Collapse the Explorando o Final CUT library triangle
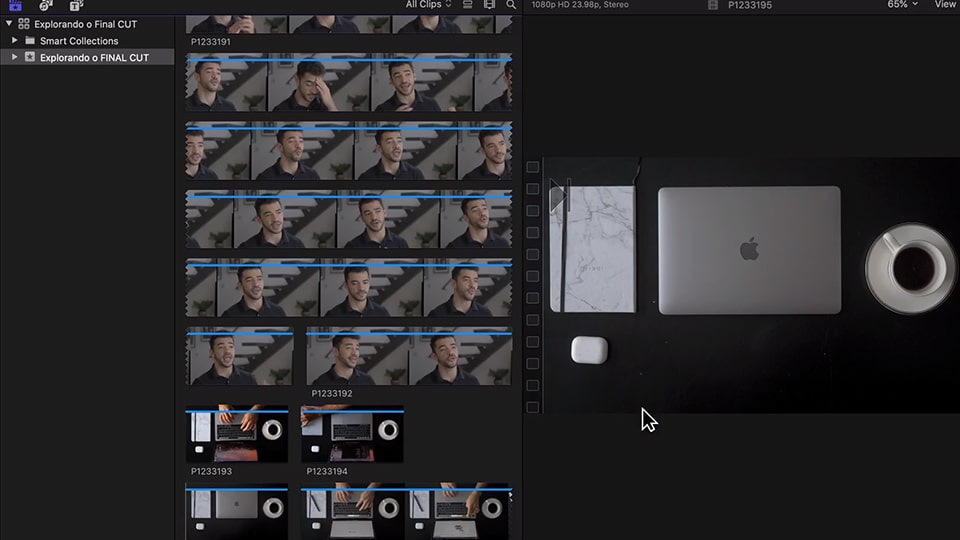 pos(9,23)
